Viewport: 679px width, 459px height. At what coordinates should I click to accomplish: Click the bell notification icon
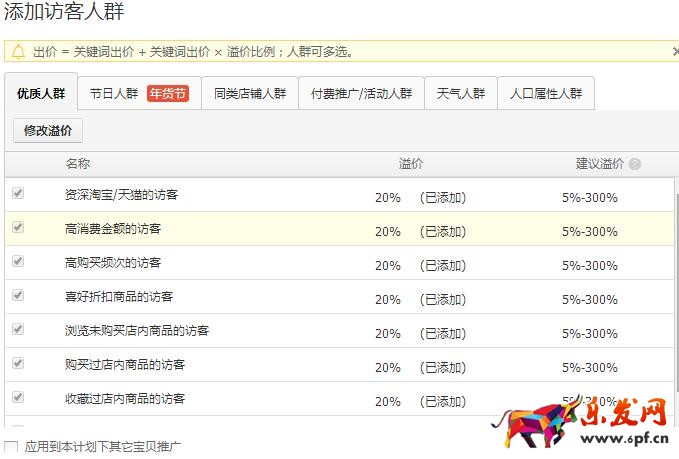point(18,51)
